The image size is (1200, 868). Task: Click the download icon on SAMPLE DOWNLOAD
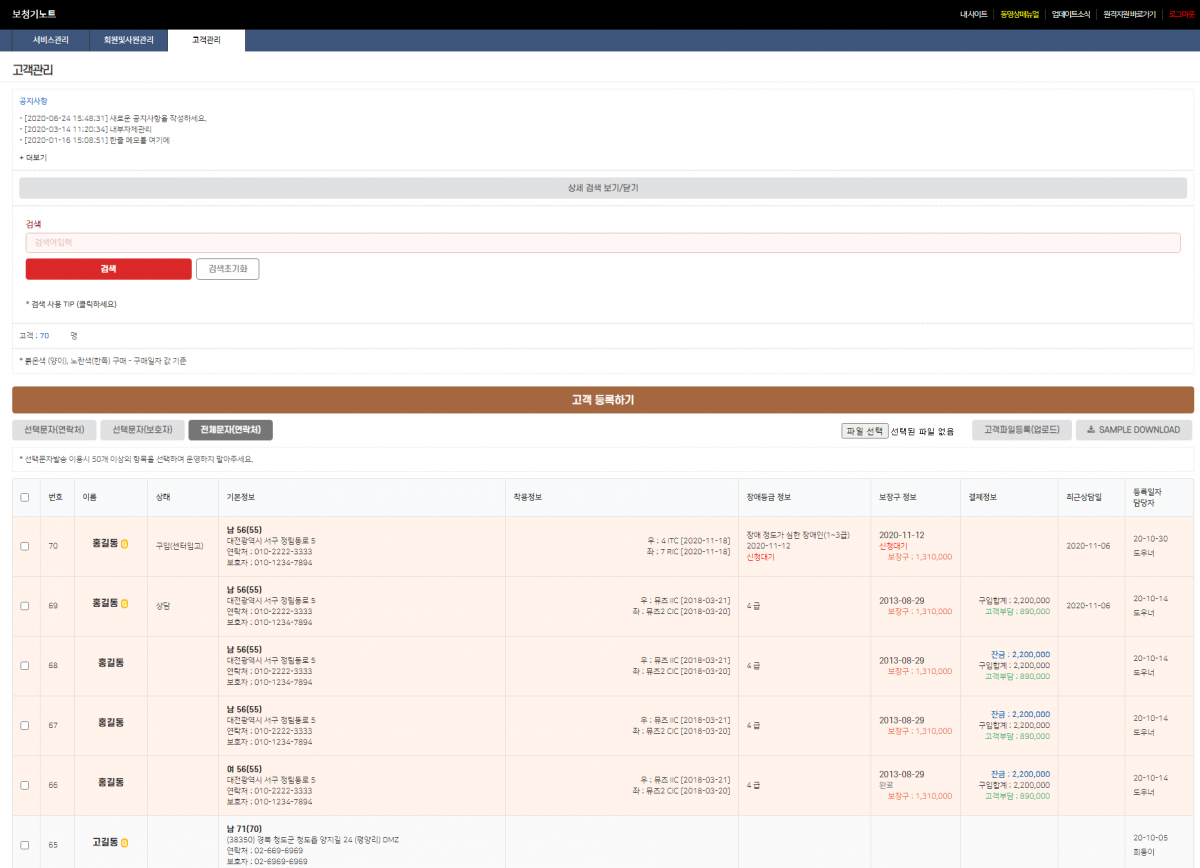[x=1090, y=429]
